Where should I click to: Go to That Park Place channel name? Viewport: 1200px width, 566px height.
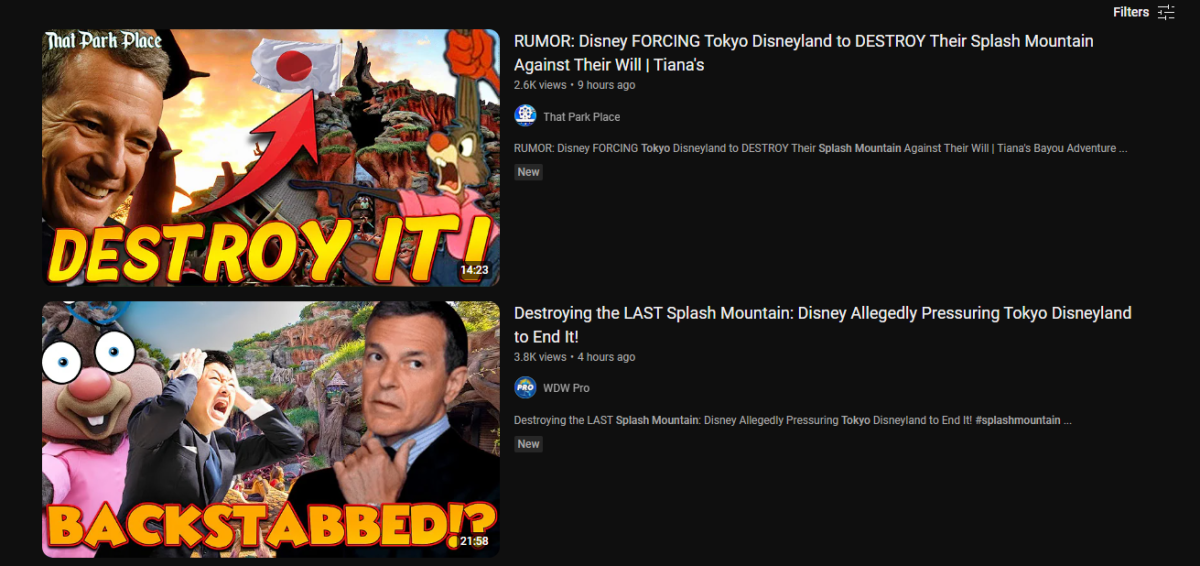582,117
